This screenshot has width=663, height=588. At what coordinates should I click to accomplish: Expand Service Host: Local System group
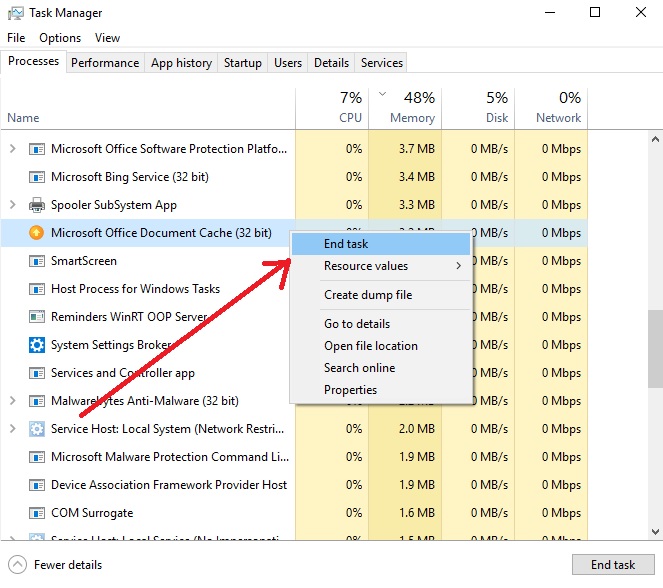[x=13, y=429]
